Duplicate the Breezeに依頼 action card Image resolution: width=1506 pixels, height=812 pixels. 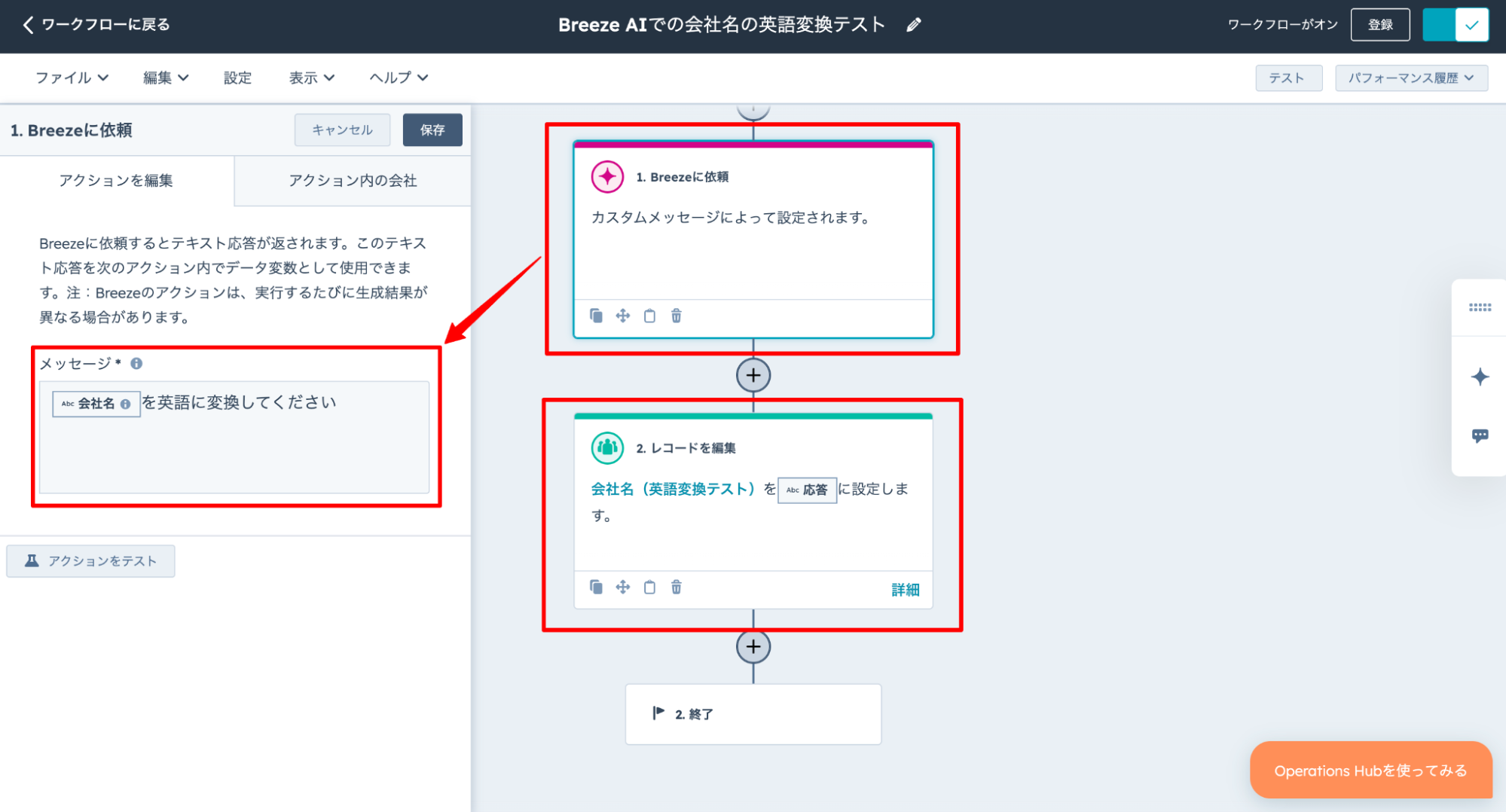pyautogui.click(x=596, y=316)
